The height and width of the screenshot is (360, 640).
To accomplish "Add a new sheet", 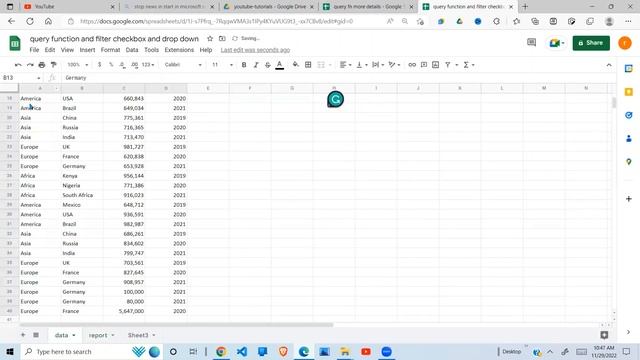I will point(23,335).
